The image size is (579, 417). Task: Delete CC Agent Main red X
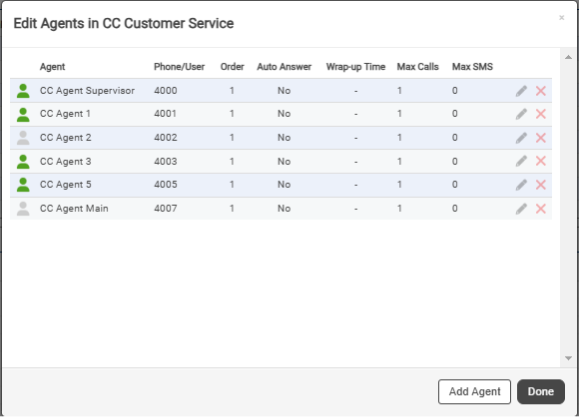541,209
